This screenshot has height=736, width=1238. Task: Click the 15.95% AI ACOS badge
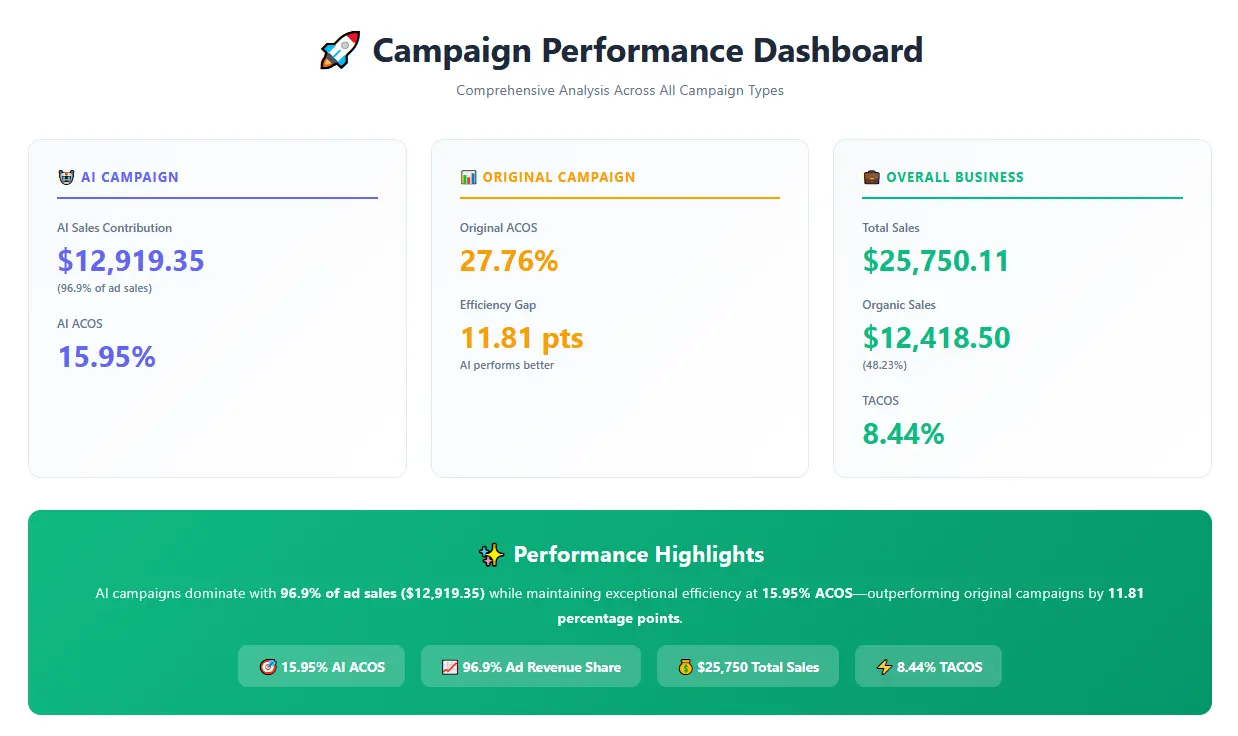(x=321, y=667)
